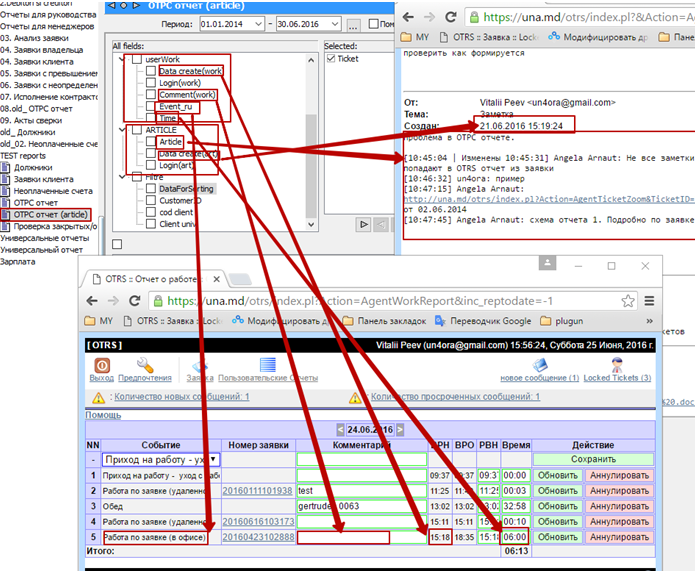Click the Выход logout icon in OTRS
Image resolution: width=695 pixels, height=571 pixels.
click(x=102, y=365)
